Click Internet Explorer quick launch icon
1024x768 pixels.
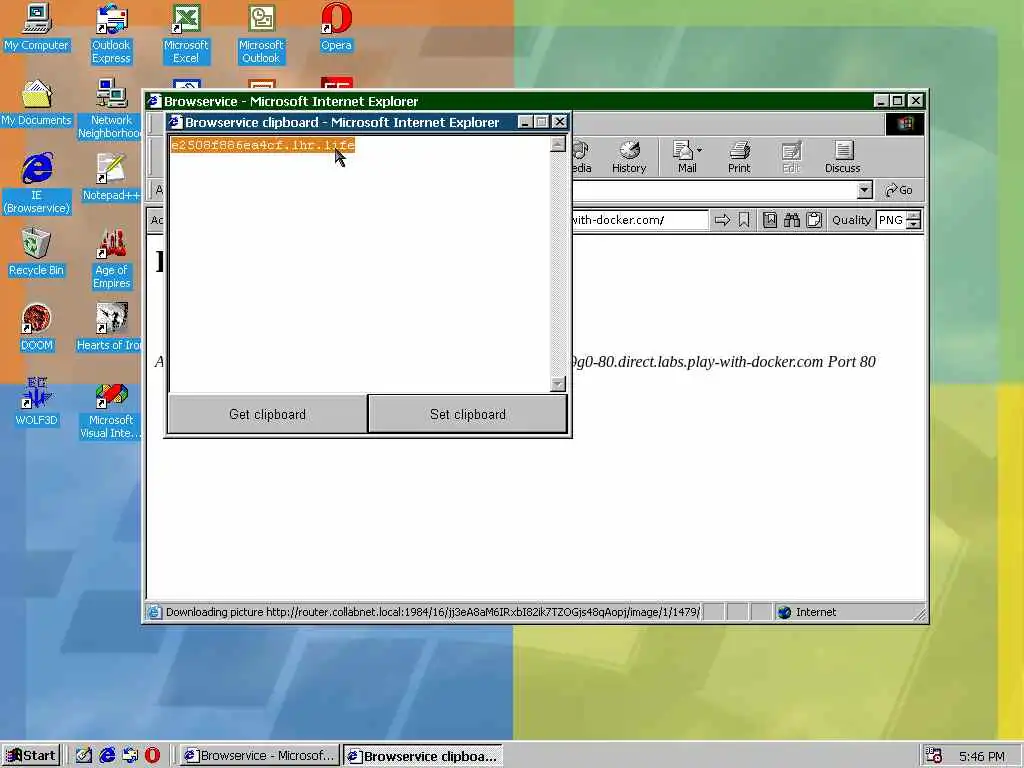[107, 756]
